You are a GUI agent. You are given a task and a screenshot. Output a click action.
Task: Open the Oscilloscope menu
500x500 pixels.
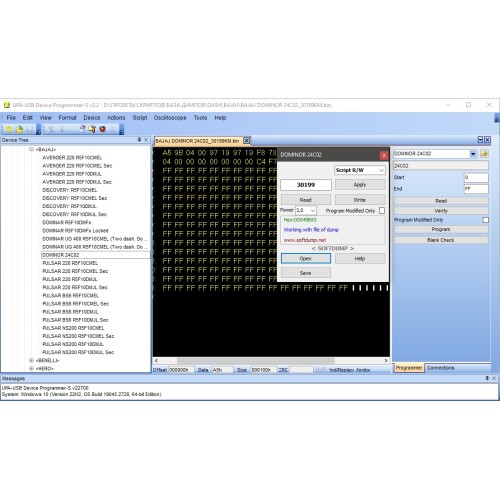(170, 118)
